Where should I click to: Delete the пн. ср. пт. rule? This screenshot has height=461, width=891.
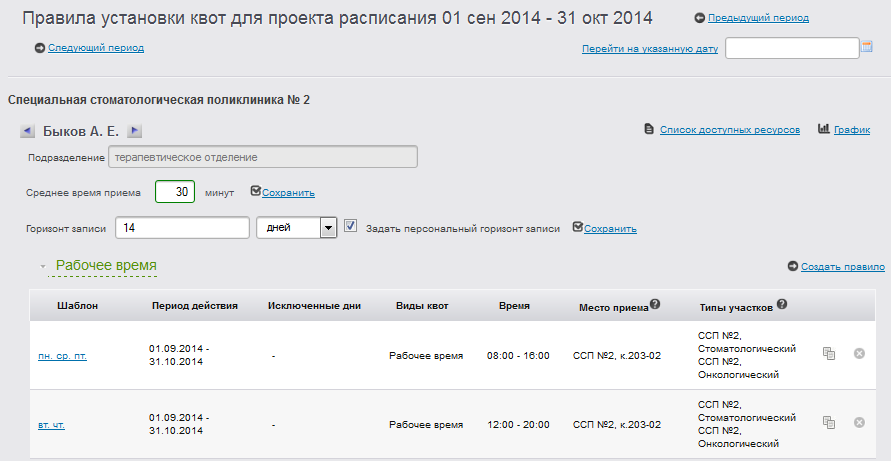859,354
